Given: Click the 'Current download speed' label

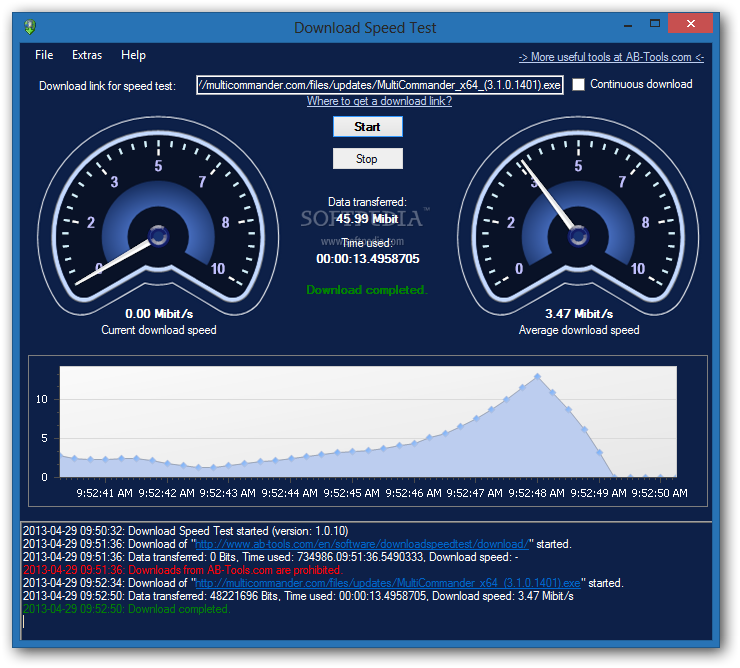Looking at the screenshot, I should point(159,330).
